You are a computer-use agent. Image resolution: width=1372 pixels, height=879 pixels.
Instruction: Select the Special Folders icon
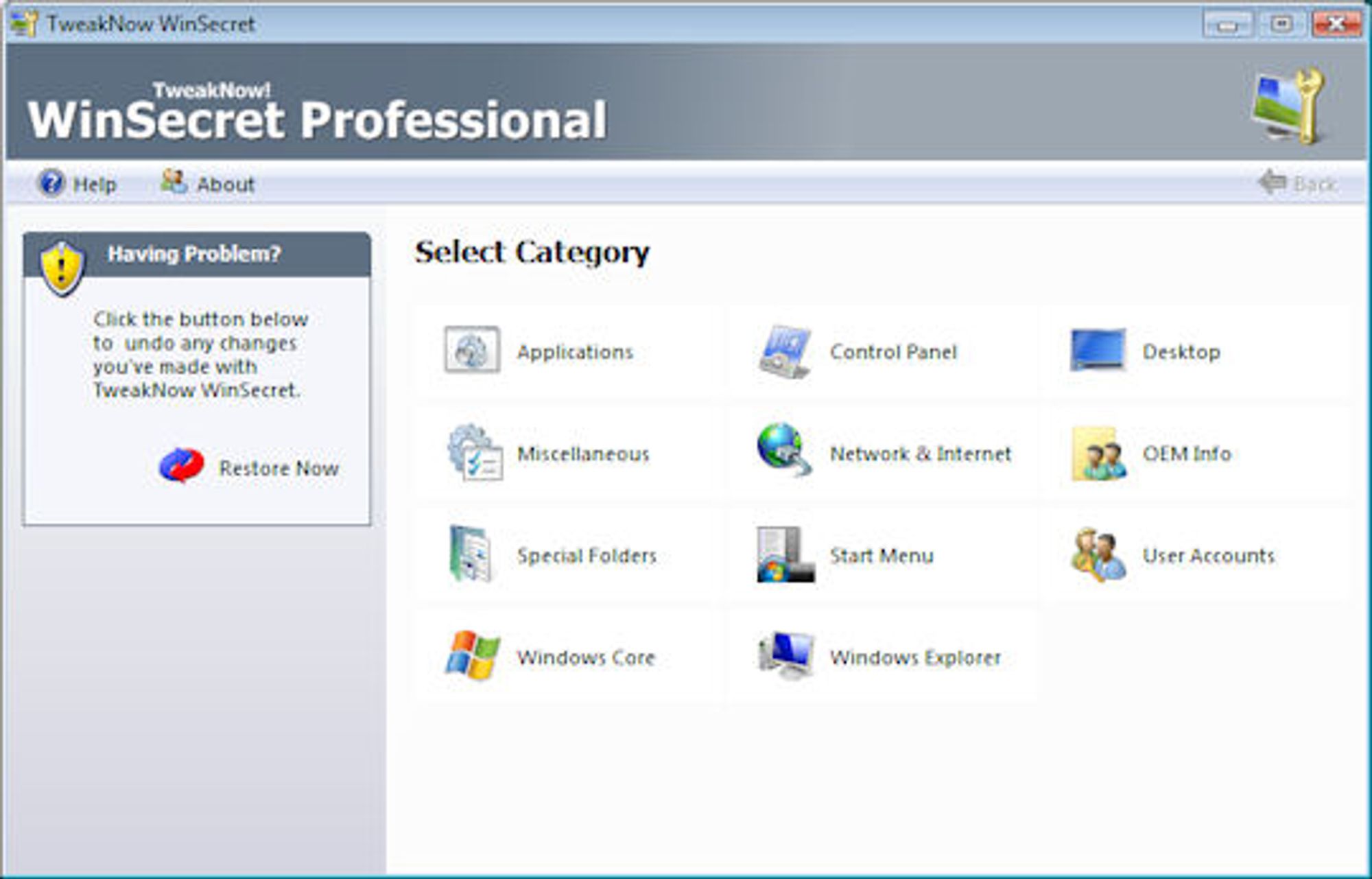(471, 554)
